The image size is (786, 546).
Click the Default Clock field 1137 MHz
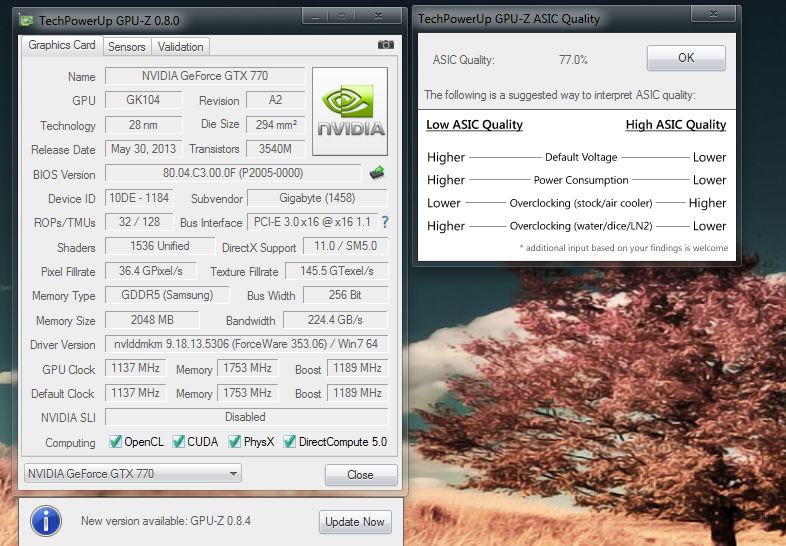pos(135,393)
